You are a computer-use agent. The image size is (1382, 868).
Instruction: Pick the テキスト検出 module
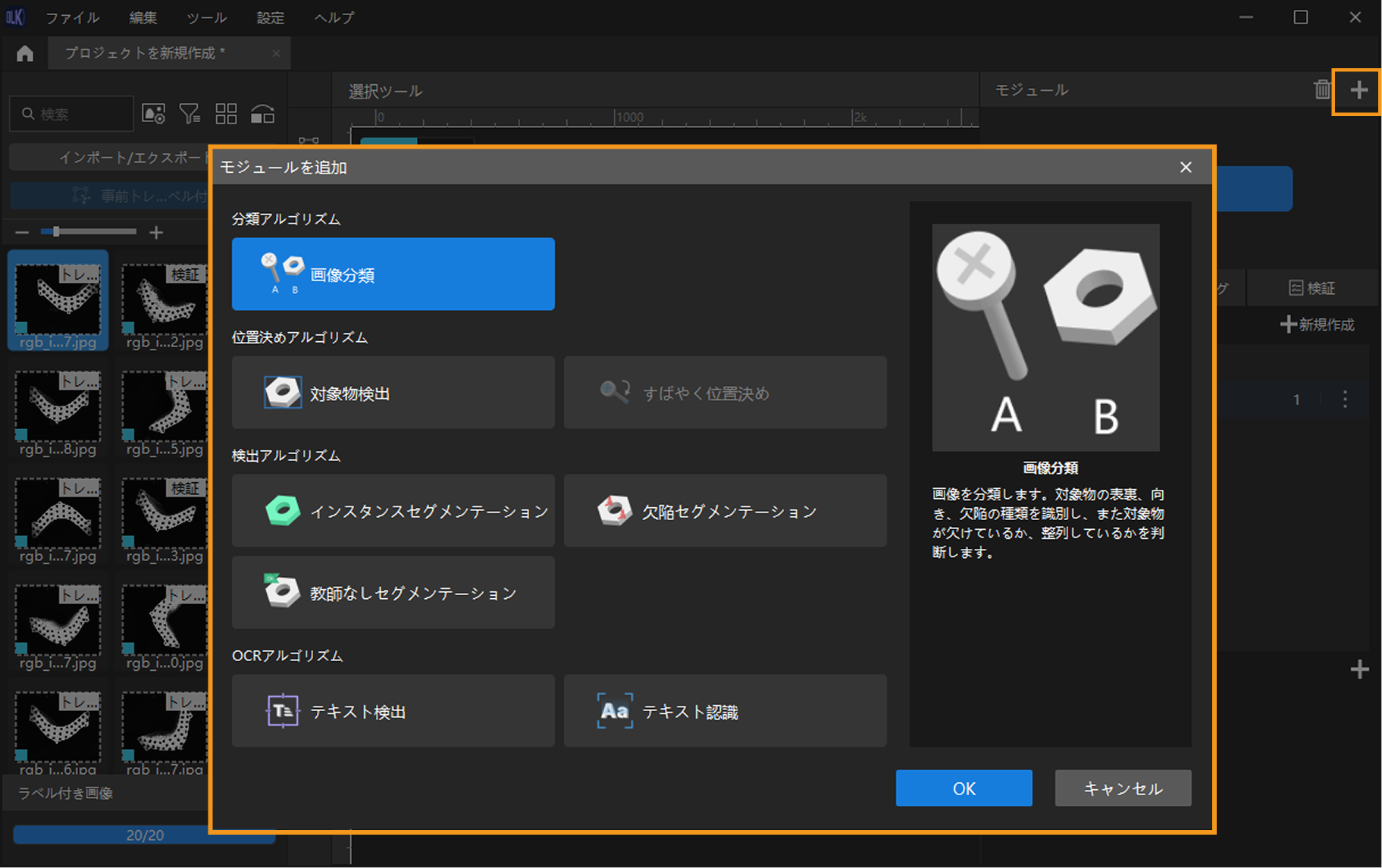click(393, 711)
